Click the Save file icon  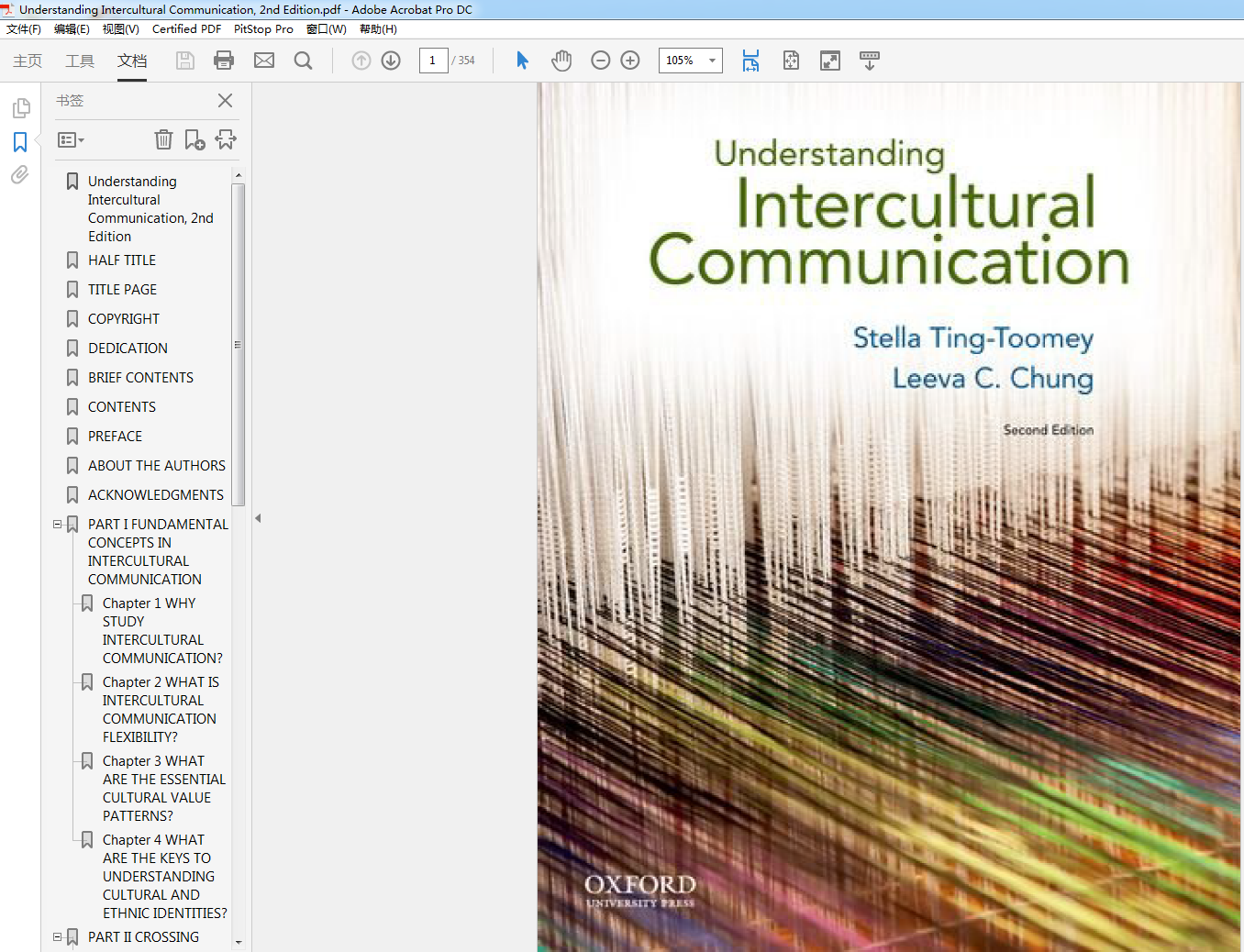coord(185,61)
